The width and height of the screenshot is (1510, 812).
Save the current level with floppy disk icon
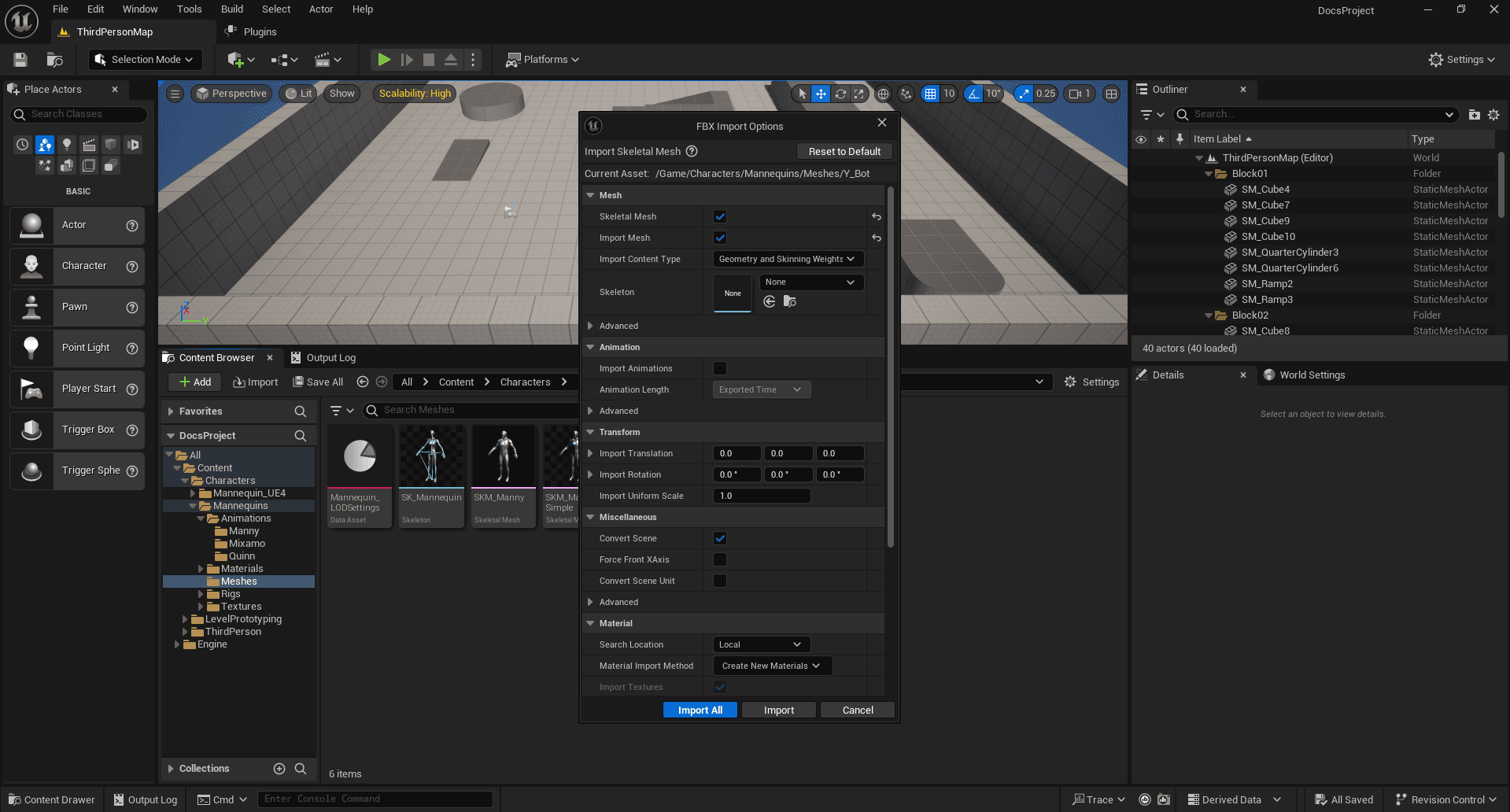(x=20, y=60)
